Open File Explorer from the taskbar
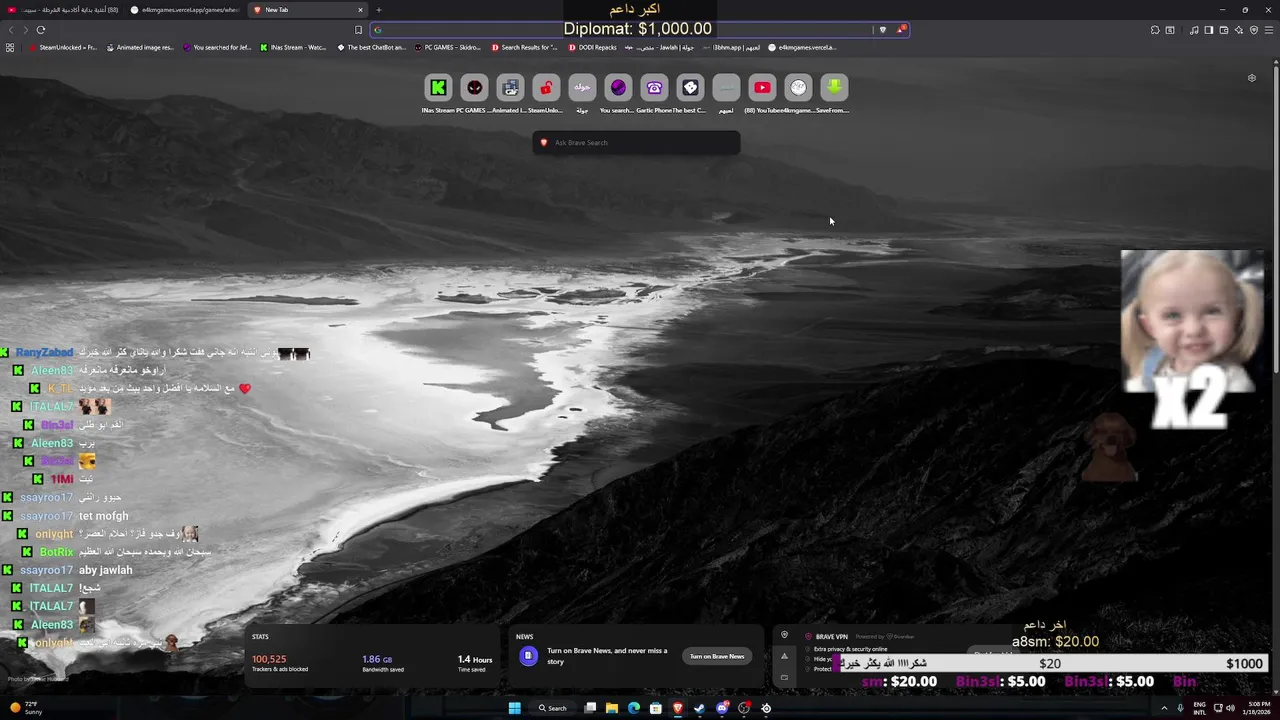Screen dimensions: 1280x720 pyautogui.click(x=612, y=708)
